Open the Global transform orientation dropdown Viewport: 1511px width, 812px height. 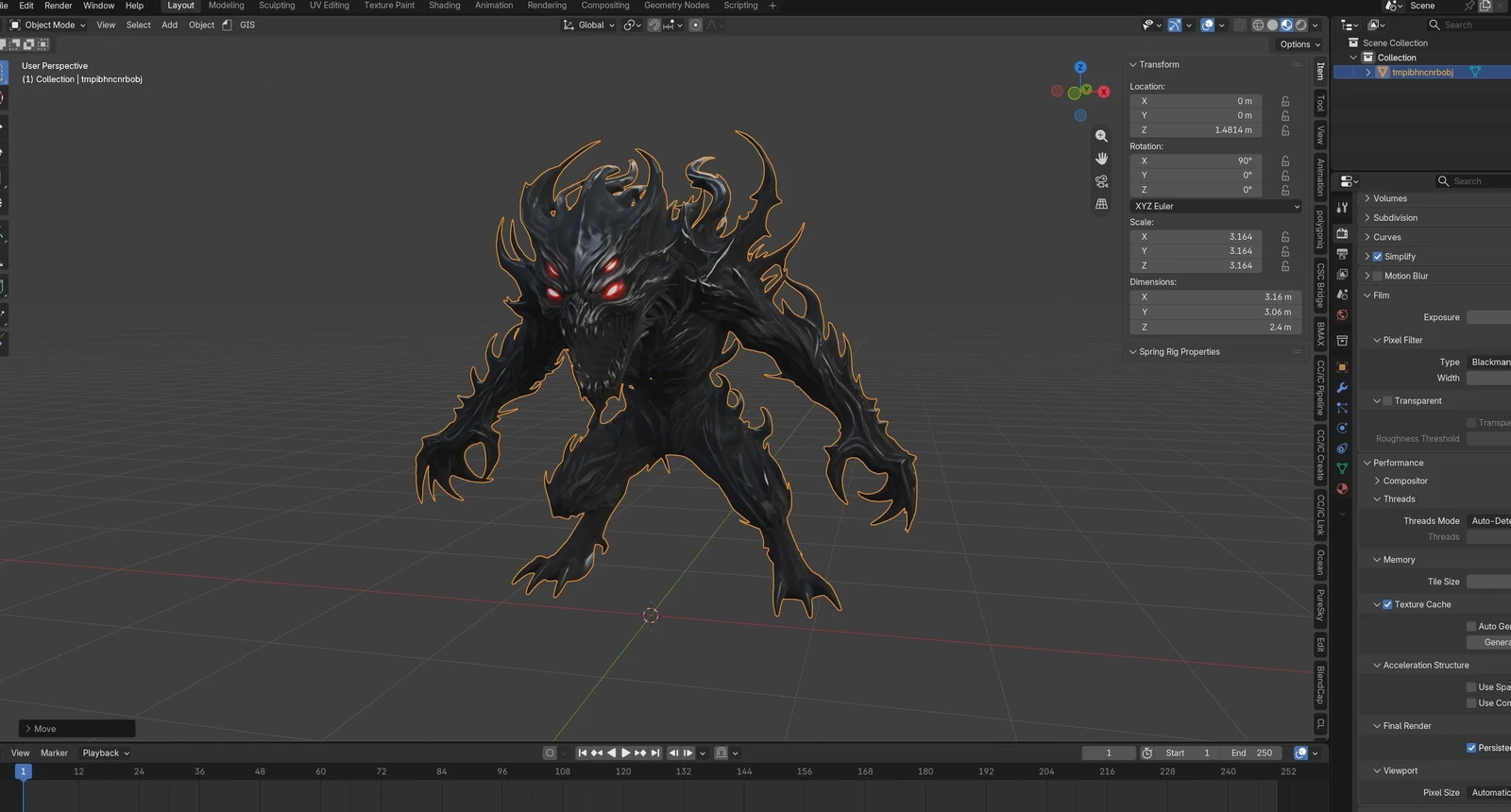(588, 25)
